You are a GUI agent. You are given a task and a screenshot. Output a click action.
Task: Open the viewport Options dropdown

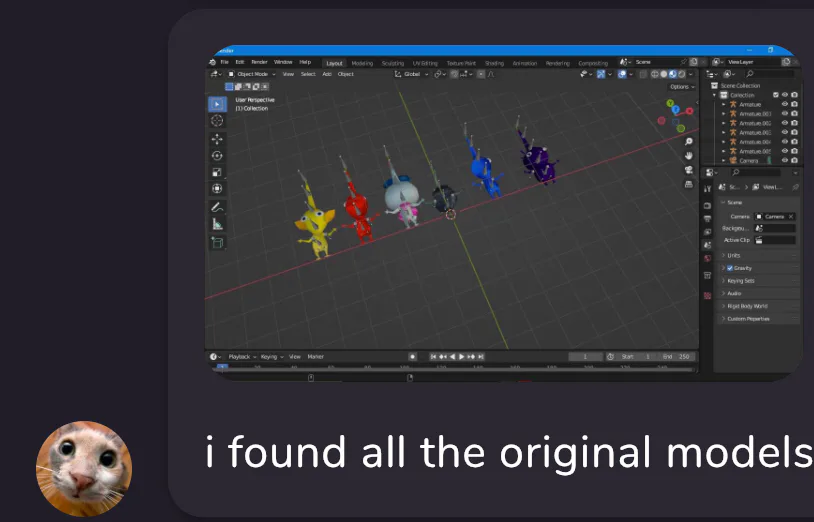pos(682,87)
